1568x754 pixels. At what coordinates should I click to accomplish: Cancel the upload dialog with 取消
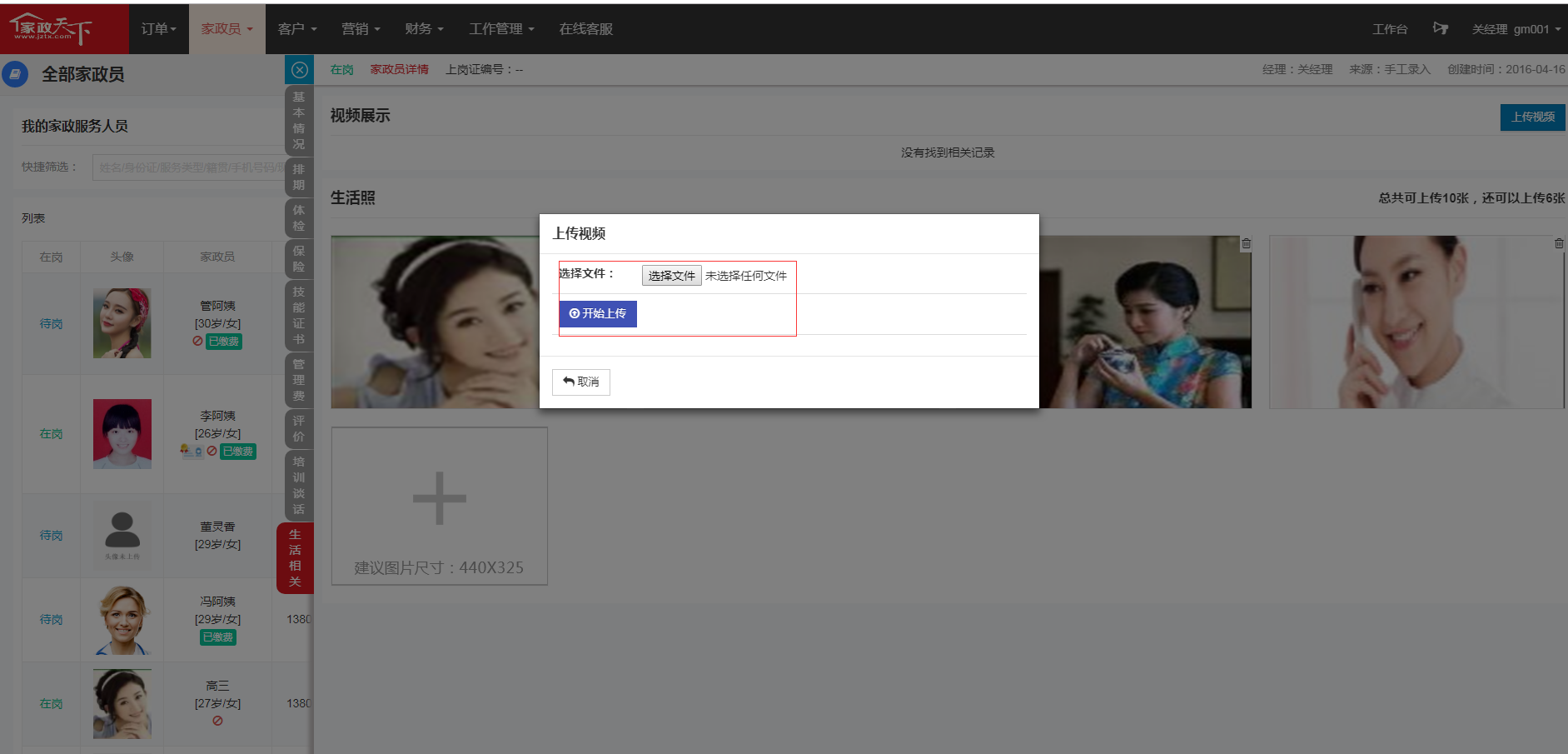click(x=581, y=382)
